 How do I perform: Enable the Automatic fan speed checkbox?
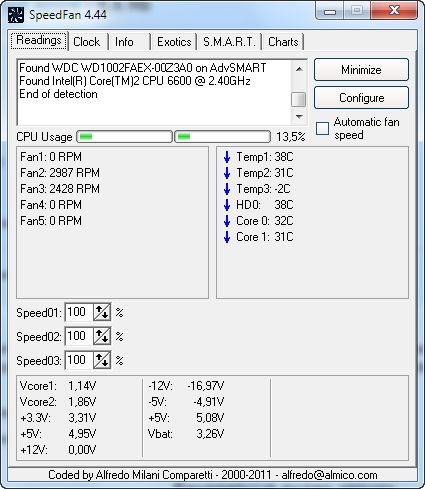pos(322,128)
